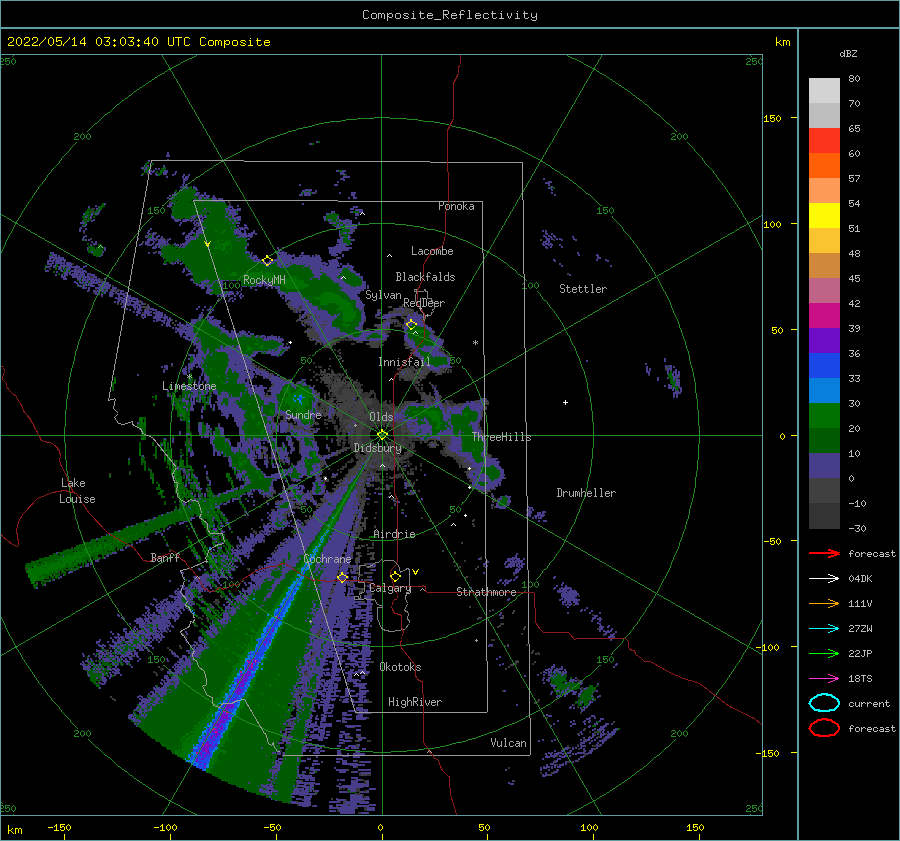
Task: Click the dBZ legend heading
Action: coord(848,53)
